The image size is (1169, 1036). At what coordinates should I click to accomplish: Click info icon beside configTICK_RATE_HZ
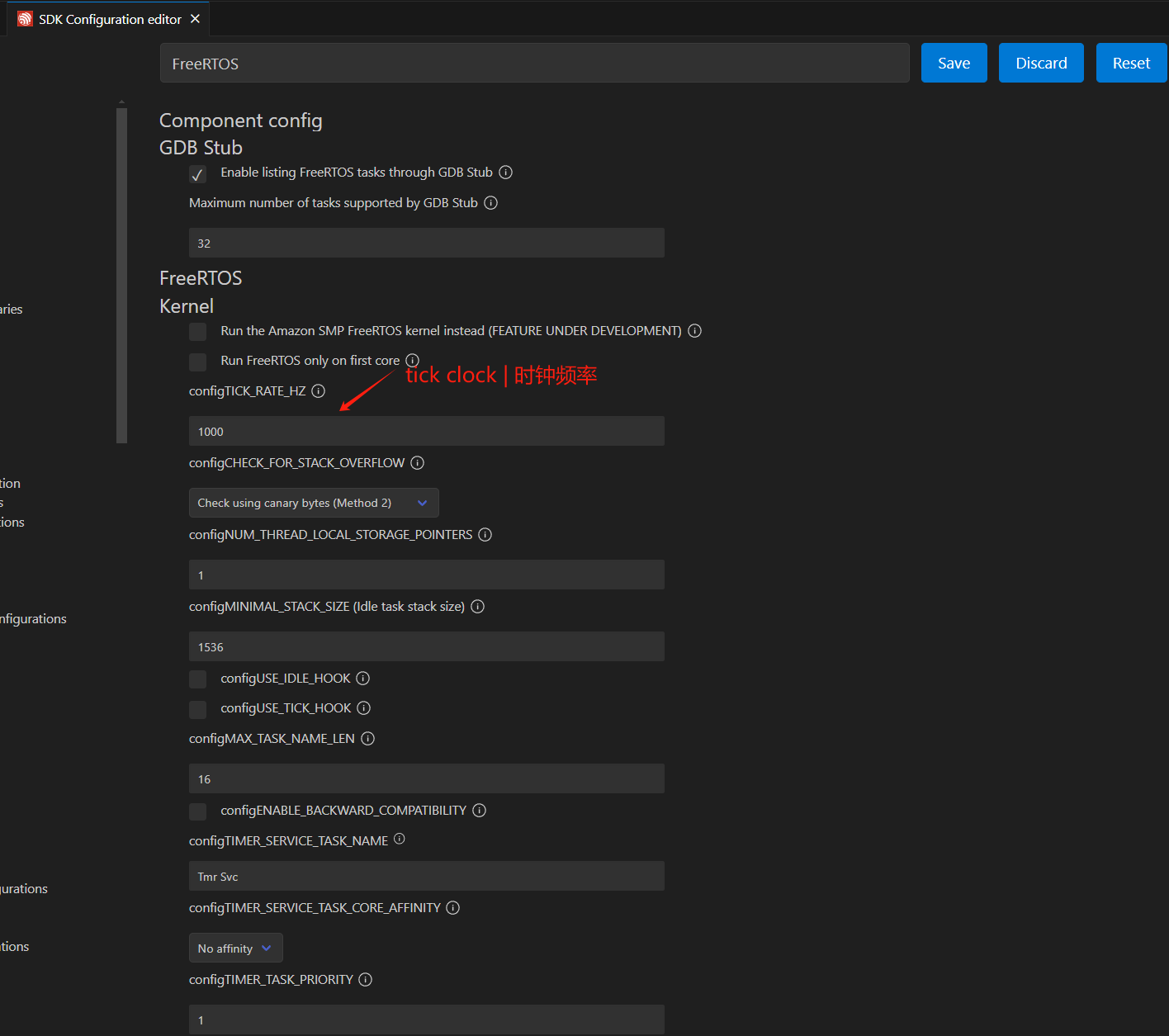coord(318,391)
